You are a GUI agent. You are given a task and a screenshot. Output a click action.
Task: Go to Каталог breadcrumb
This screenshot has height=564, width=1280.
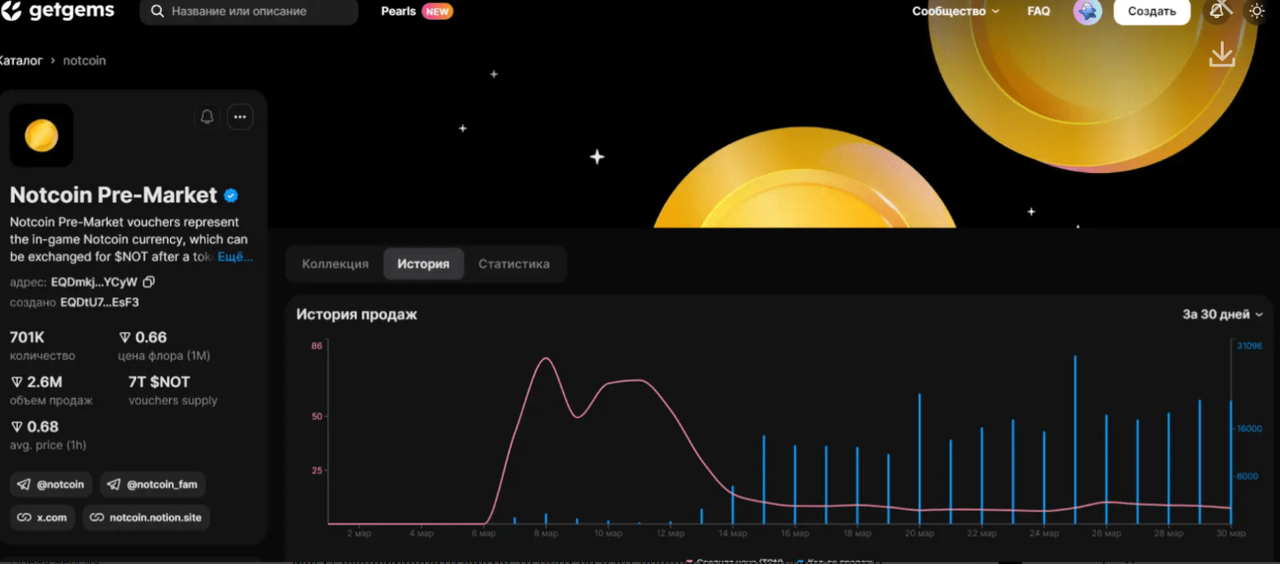[x=20, y=61]
